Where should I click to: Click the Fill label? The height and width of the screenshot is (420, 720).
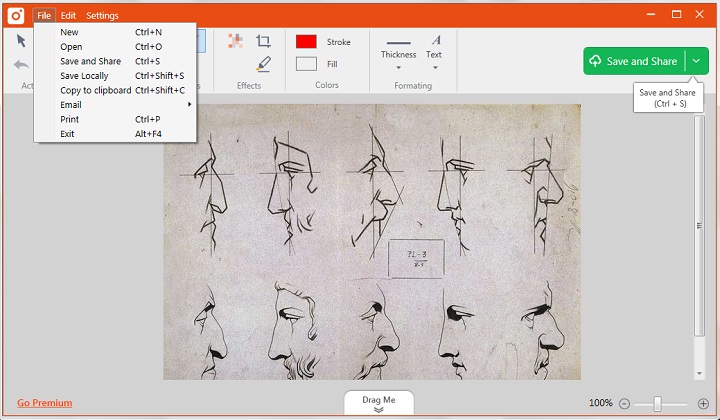tap(332, 64)
